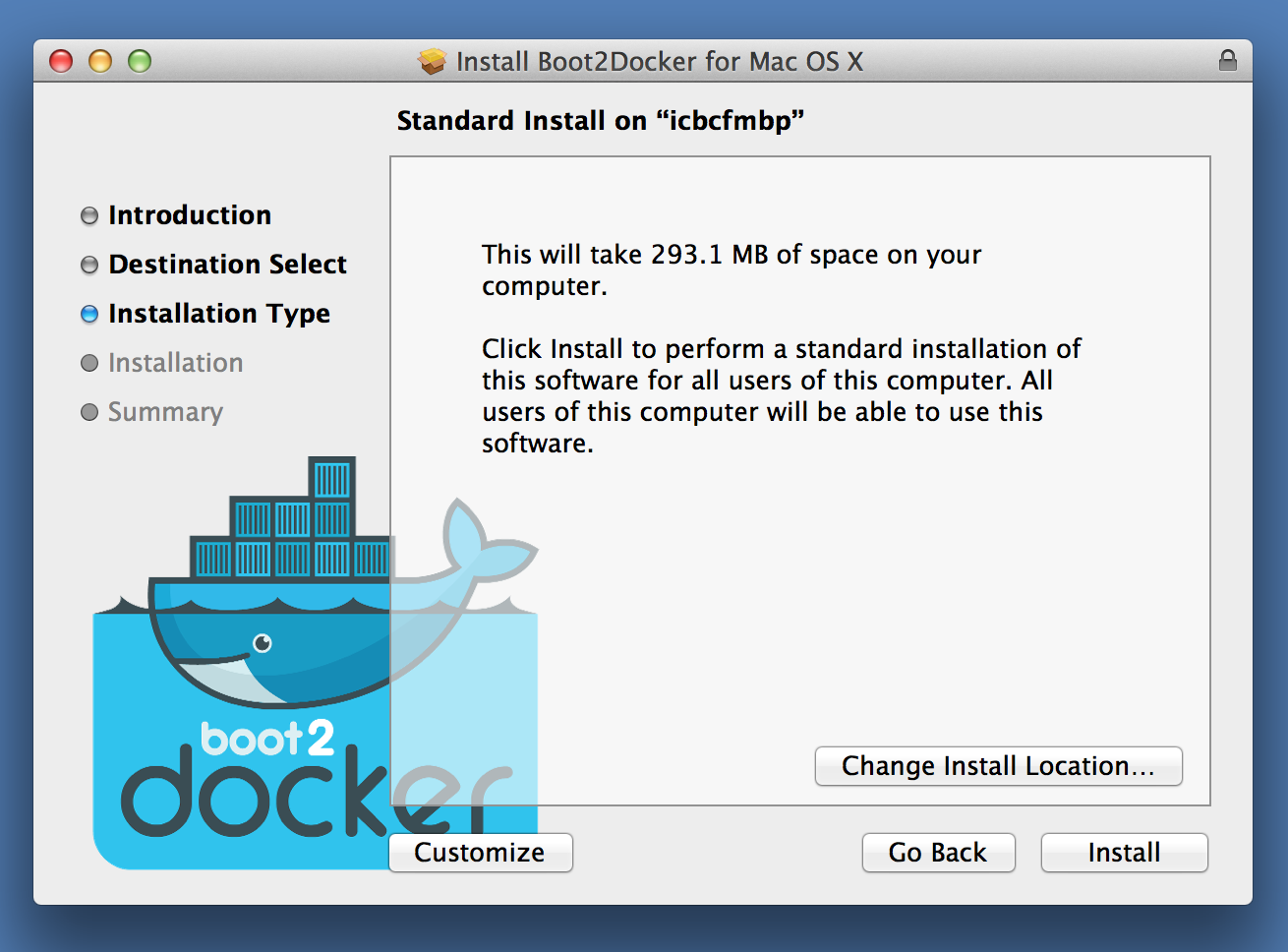Close the installer with the red button
This screenshot has width=1288, height=952.
point(61,61)
